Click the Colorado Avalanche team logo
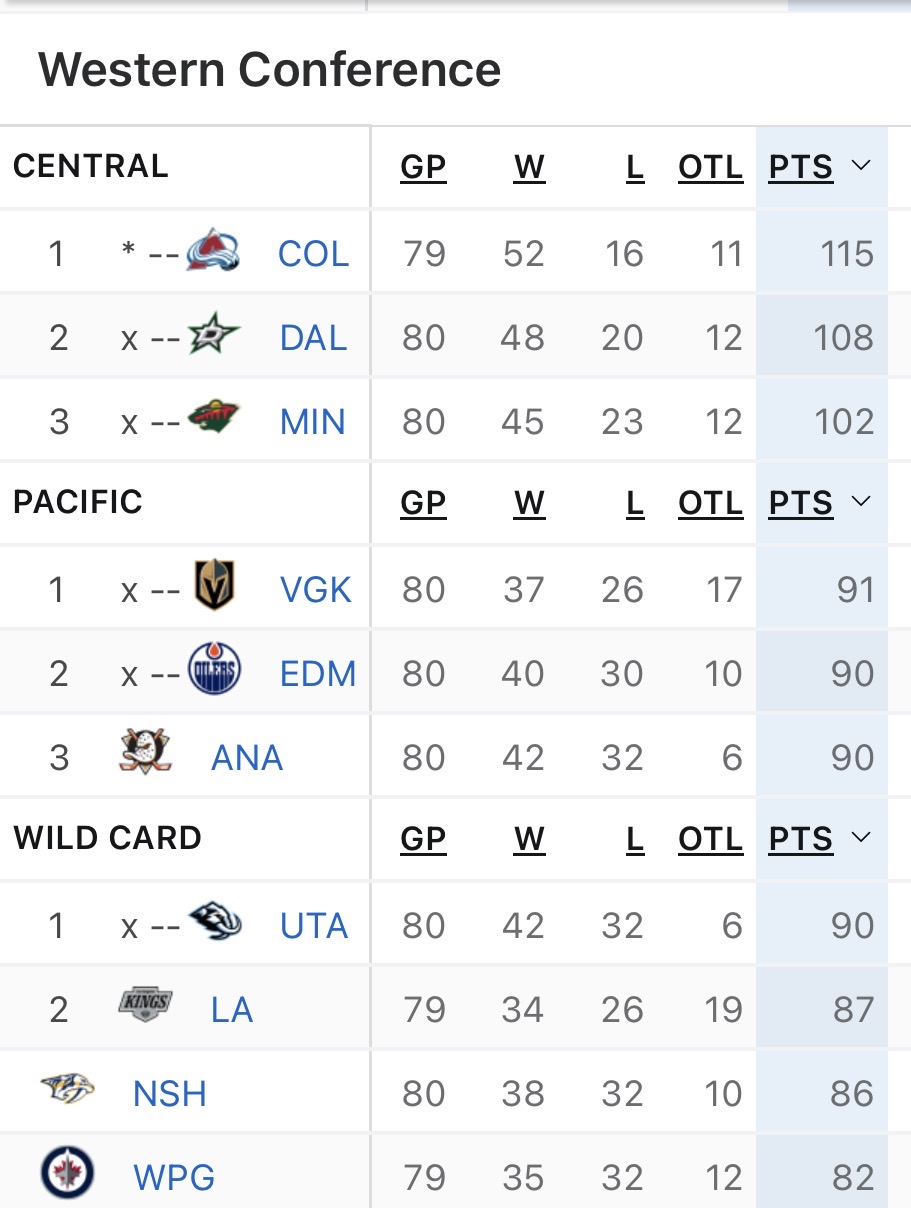911x1208 pixels. (x=213, y=251)
